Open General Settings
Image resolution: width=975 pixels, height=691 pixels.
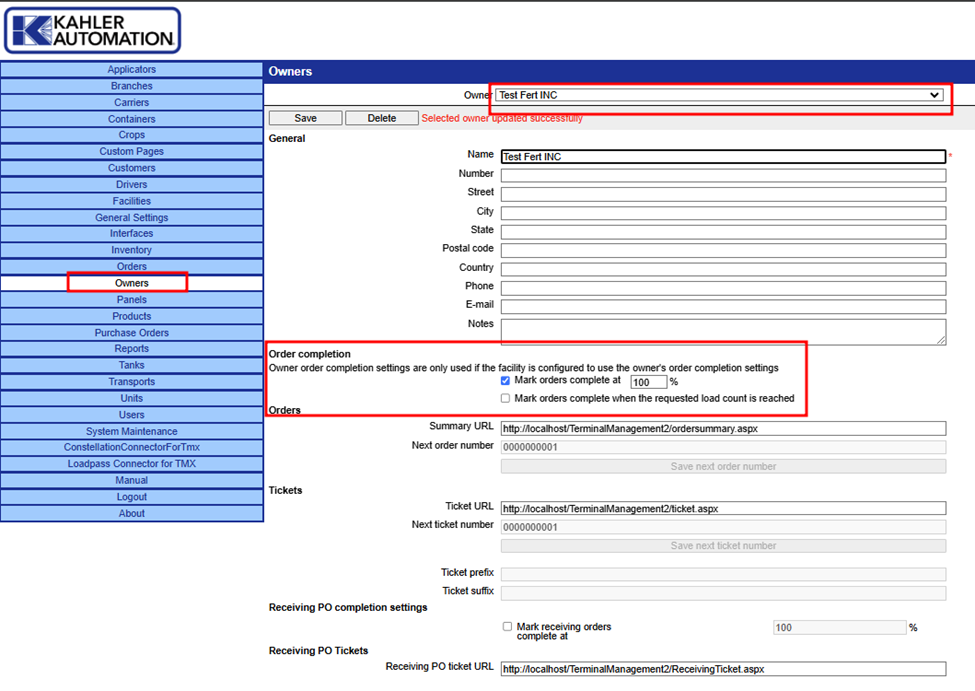coord(131,218)
